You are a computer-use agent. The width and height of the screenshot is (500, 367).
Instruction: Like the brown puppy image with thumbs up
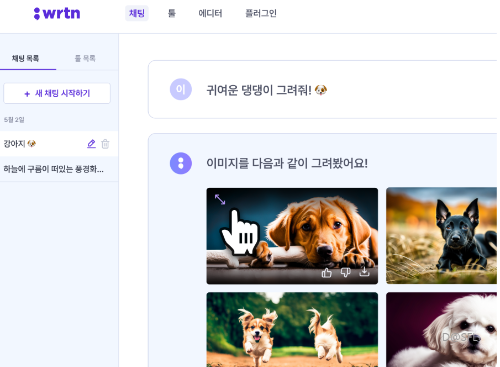[326, 273]
